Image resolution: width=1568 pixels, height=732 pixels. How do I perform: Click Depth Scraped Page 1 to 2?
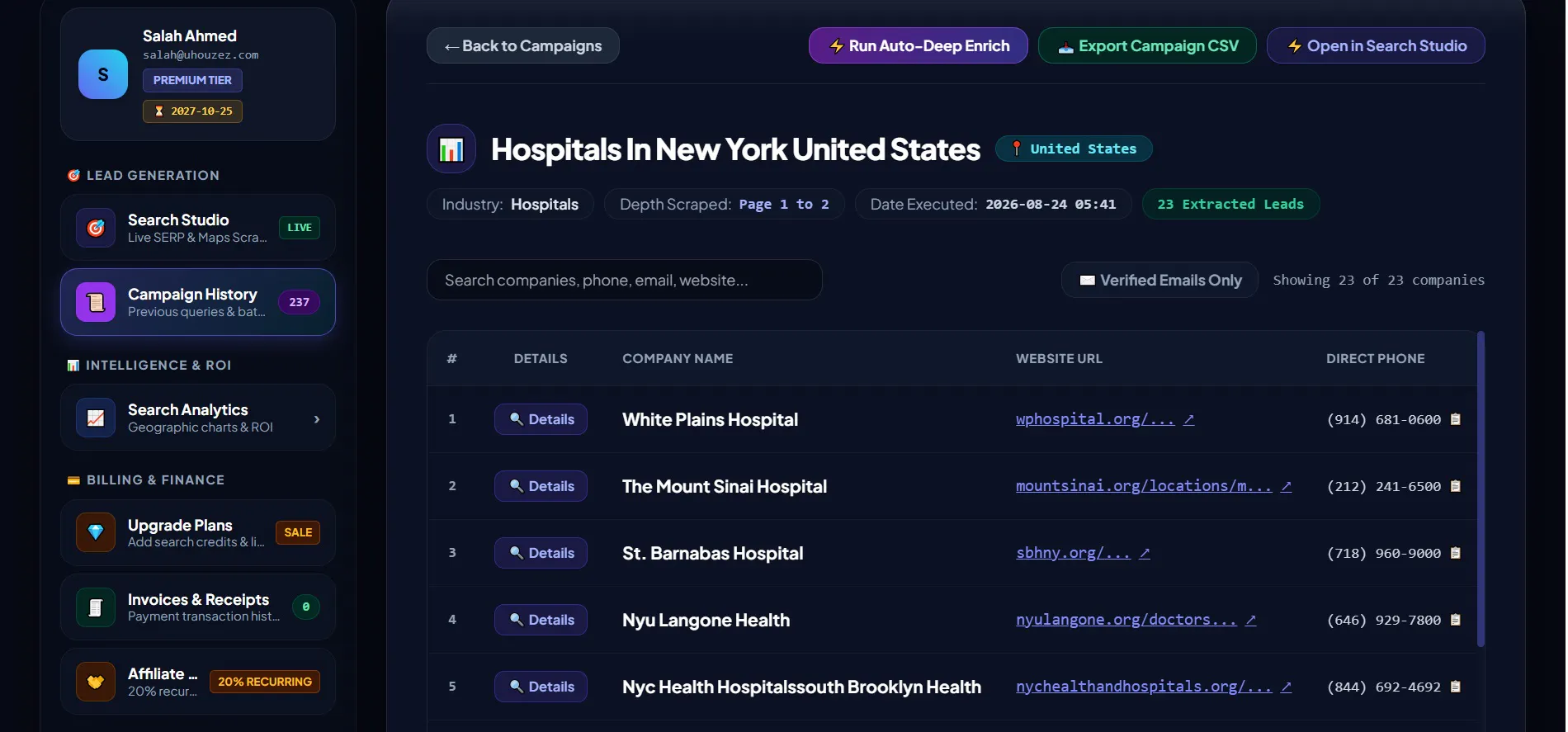click(725, 204)
